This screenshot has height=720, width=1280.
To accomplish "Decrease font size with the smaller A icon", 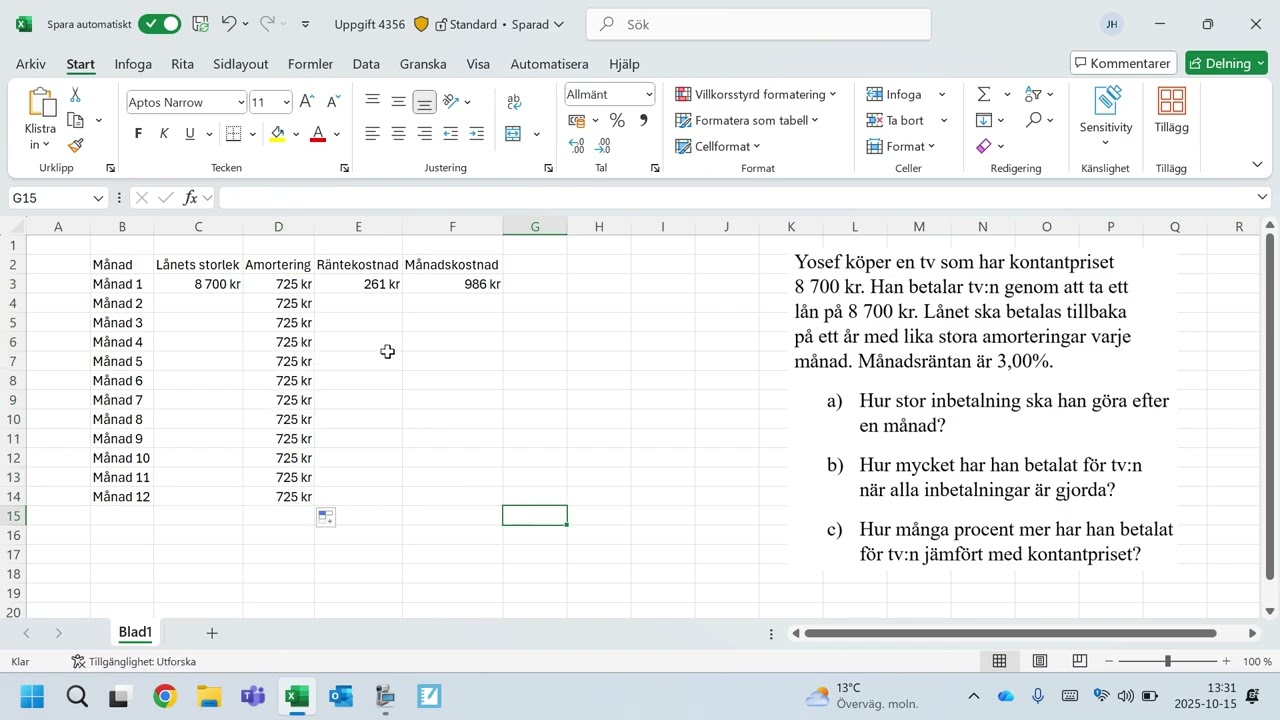I will point(332,102).
